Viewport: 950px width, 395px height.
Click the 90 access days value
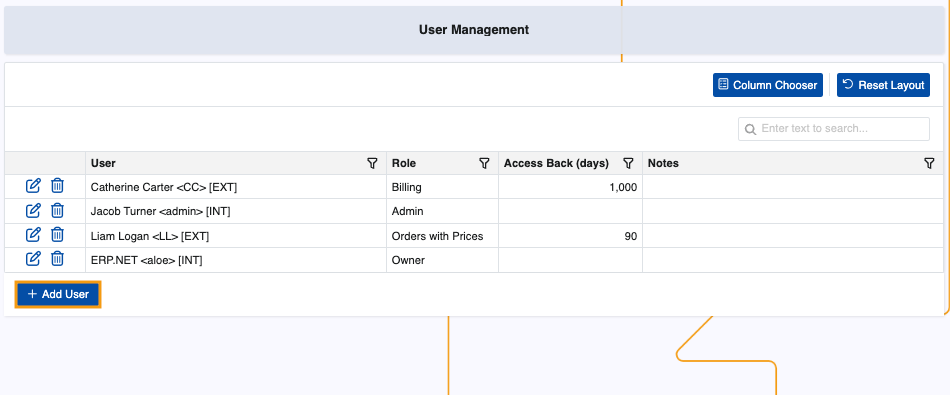click(631, 236)
